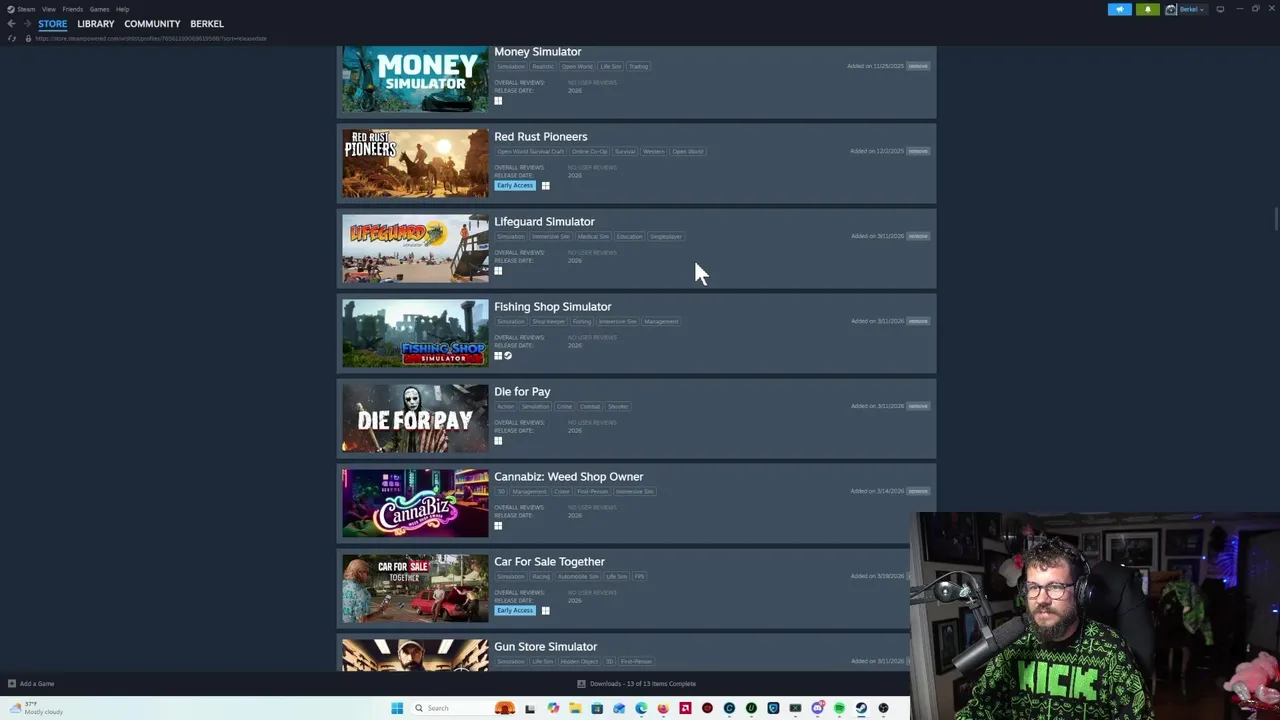The width and height of the screenshot is (1280, 720).
Task: Open the Steam menu
Action: click(x=26, y=9)
